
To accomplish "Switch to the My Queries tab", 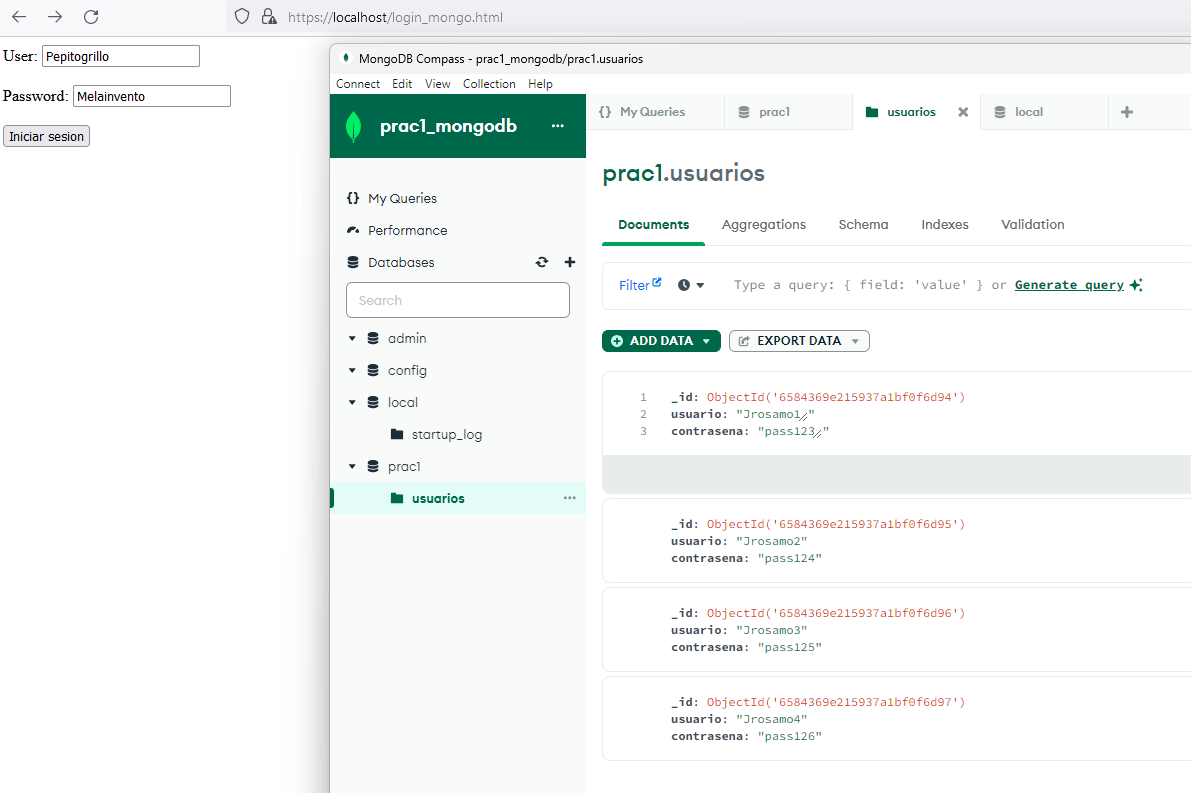I will click(652, 112).
